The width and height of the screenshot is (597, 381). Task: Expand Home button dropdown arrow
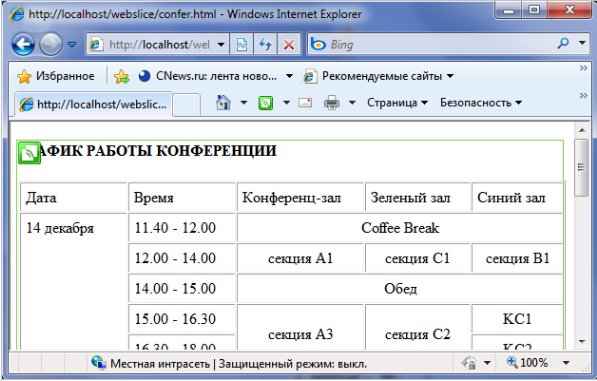244,103
